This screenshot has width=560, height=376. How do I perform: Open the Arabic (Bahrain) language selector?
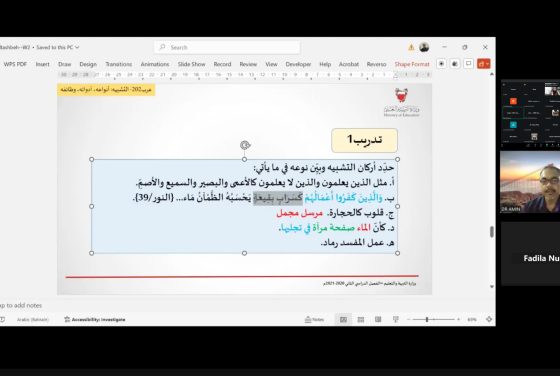pos(32,320)
